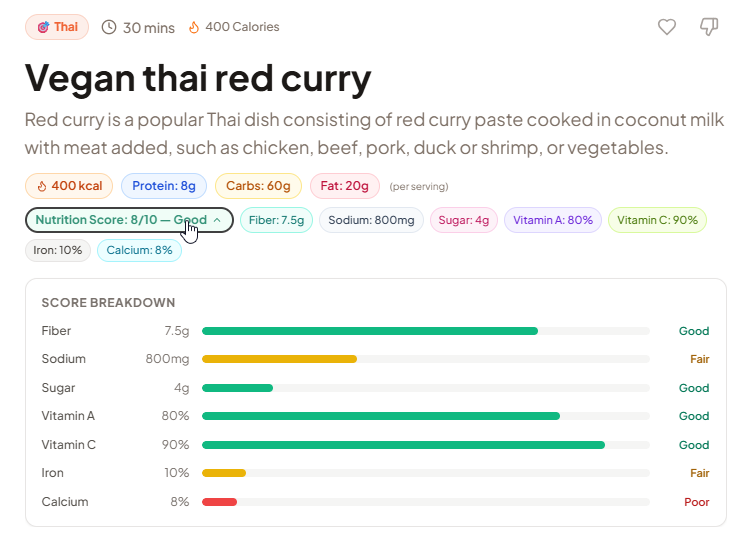The width and height of the screenshot is (734, 546).
Task: Click the Vitamin C: 90% chip
Action: click(x=657, y=220)
